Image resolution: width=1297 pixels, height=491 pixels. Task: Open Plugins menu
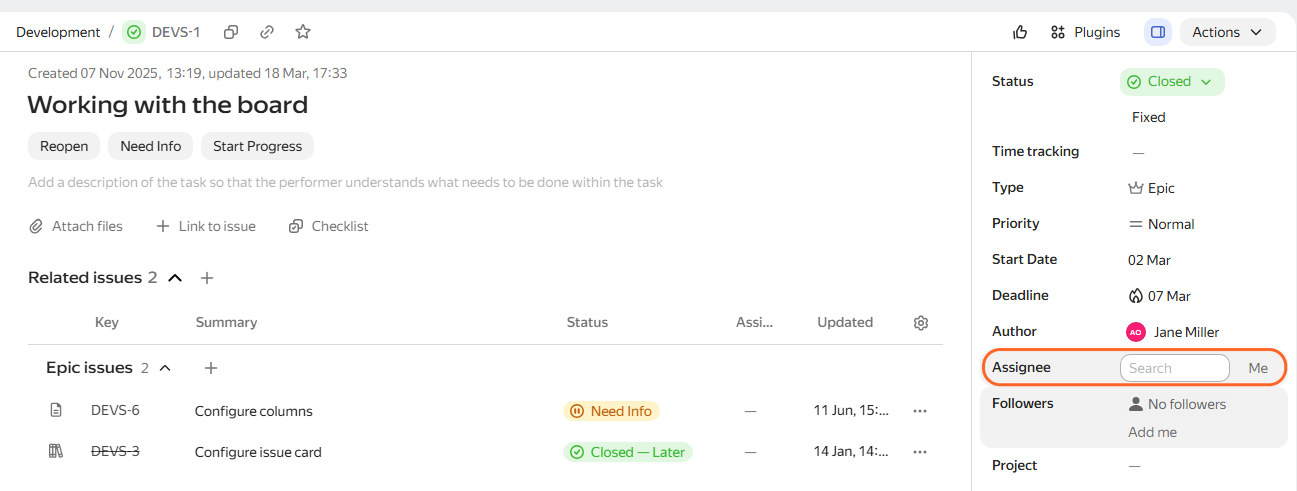click(1085, 32)
